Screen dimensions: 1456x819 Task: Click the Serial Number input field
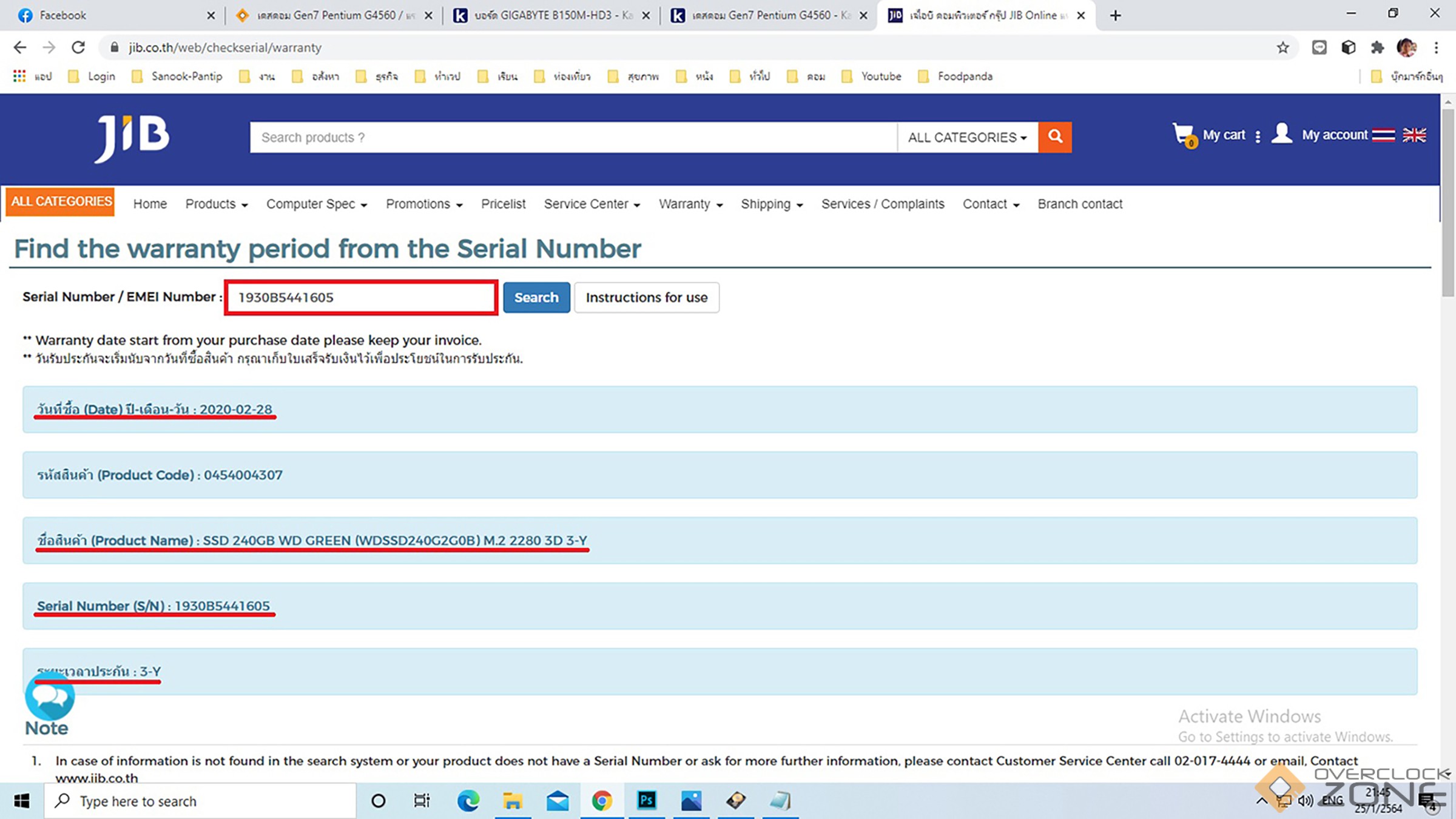coord(361,297)
